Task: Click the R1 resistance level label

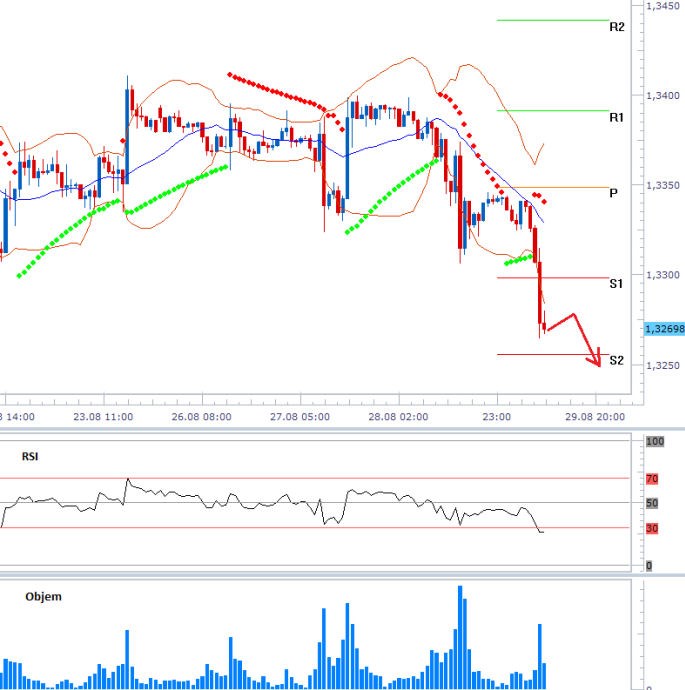Action: tap(616, 117)
